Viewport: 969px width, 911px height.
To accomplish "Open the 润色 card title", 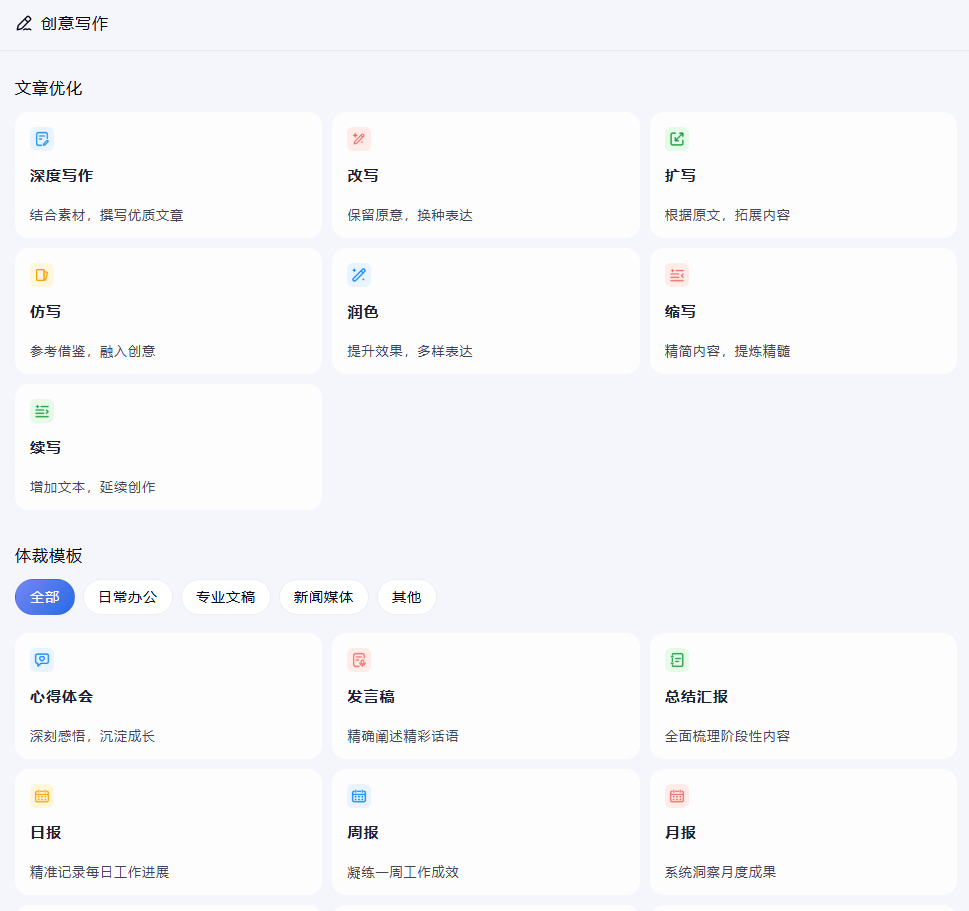I will click(363, 312).
